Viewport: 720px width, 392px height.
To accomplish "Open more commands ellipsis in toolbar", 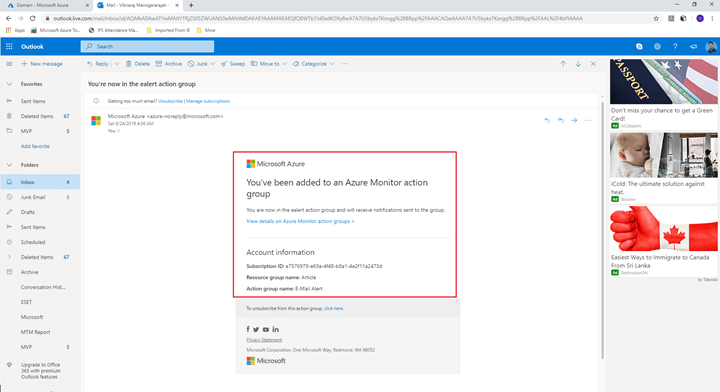I will pos(344,64).
